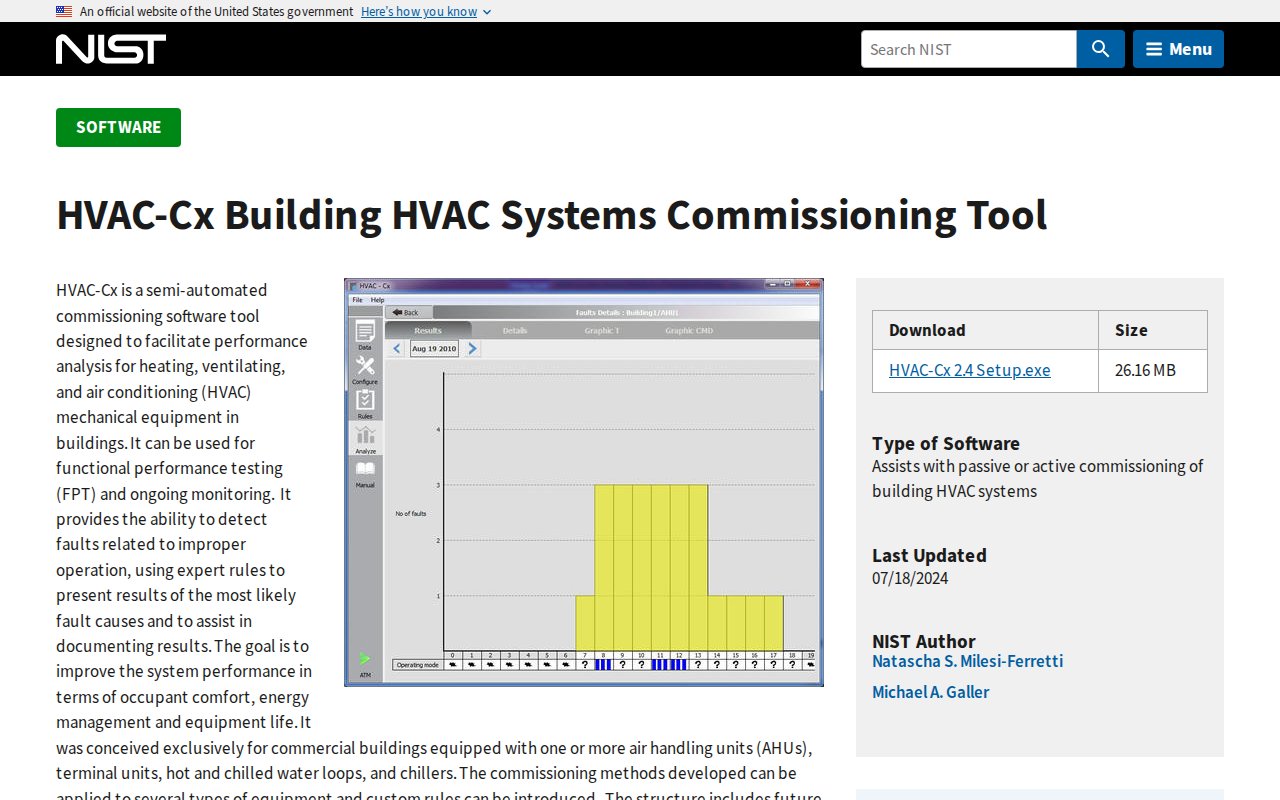Click the NIST logo
This screenshot has height=800, width=1280.
coord(111,49)
